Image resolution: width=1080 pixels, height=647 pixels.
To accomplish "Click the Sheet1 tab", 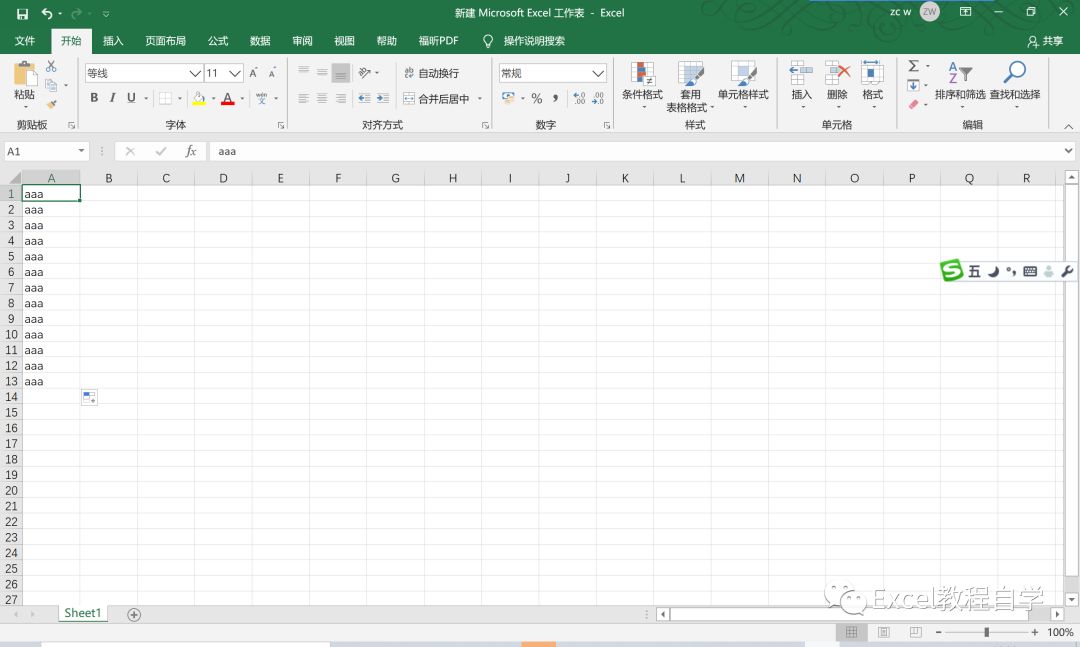I will 83,613.
